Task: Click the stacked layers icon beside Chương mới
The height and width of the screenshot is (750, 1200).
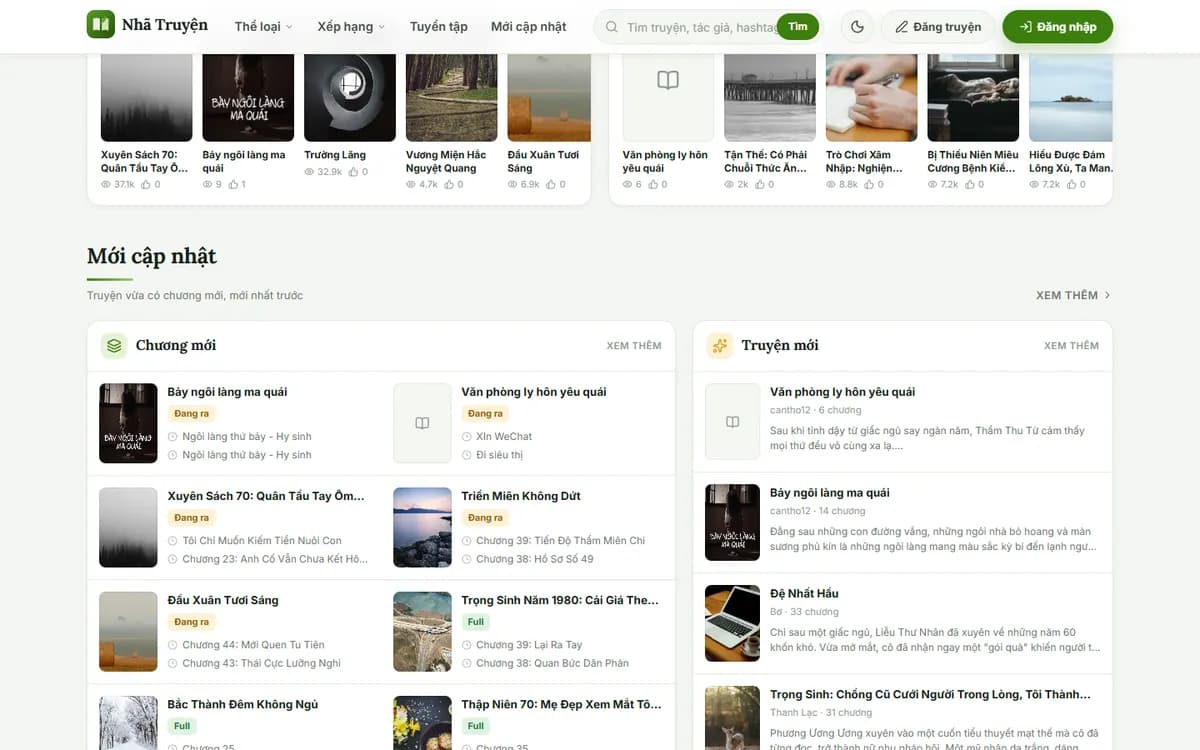Action: (x=114, y=345)
